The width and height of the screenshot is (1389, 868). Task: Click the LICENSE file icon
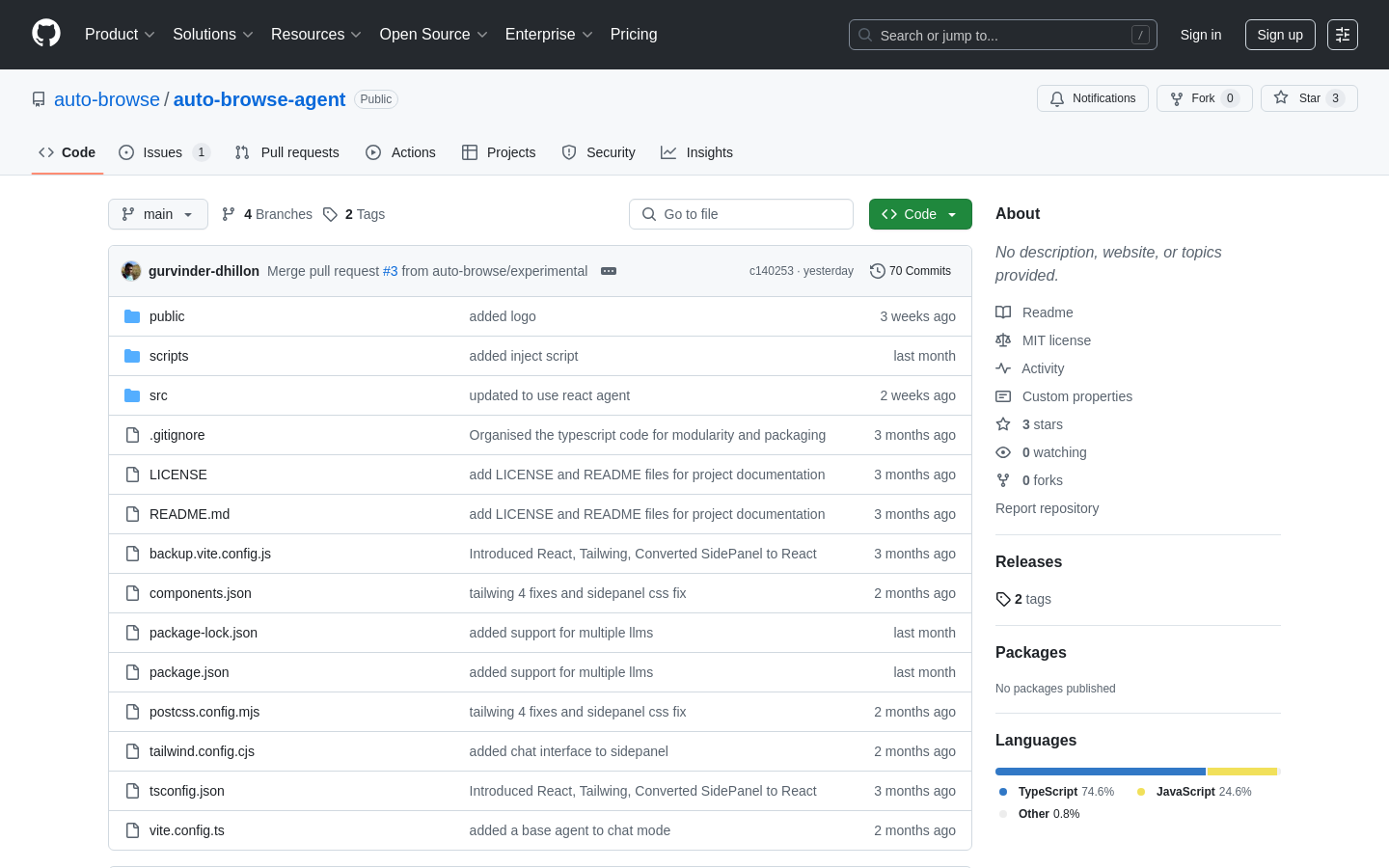[x=132, y=475]
